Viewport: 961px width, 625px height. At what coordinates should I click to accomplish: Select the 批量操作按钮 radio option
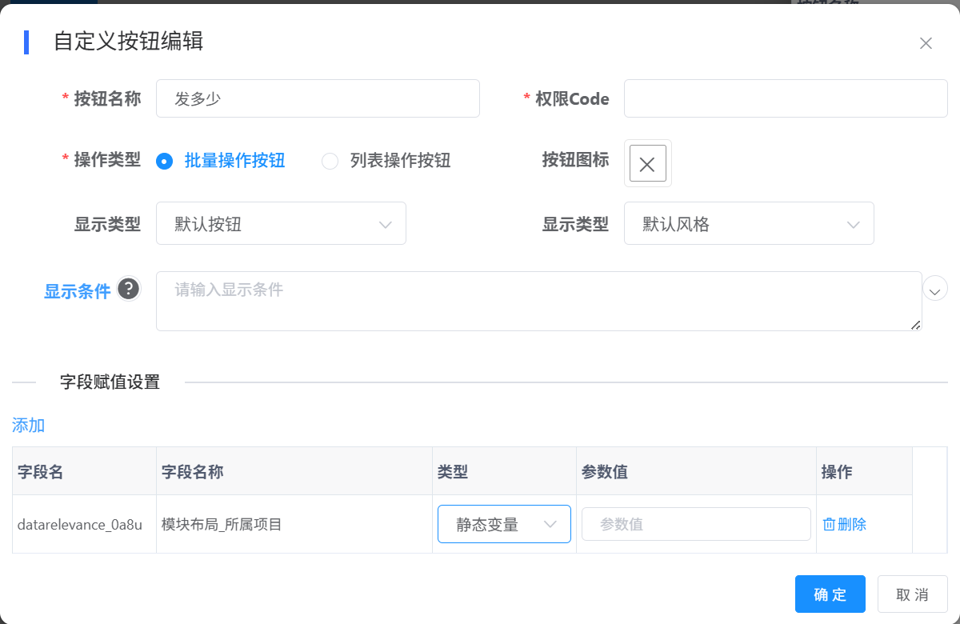pyautogui.click(x=165, y=161)
